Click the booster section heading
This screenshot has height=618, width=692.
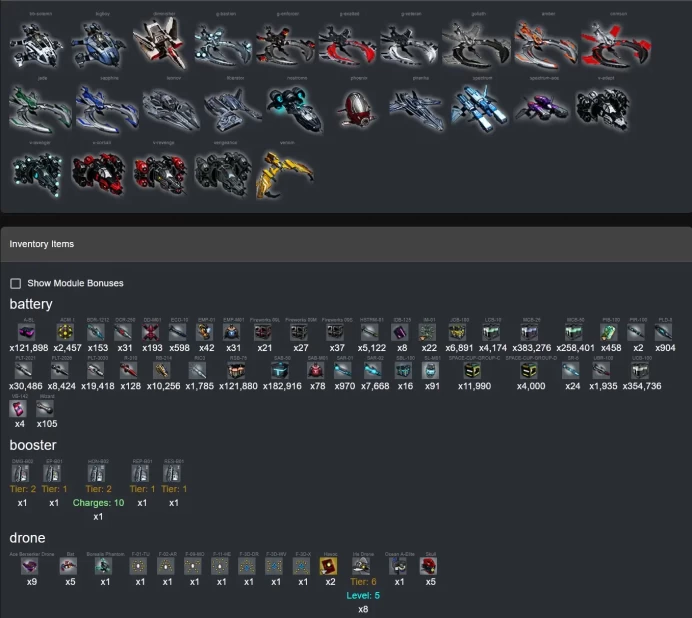[x=33, y=445]
